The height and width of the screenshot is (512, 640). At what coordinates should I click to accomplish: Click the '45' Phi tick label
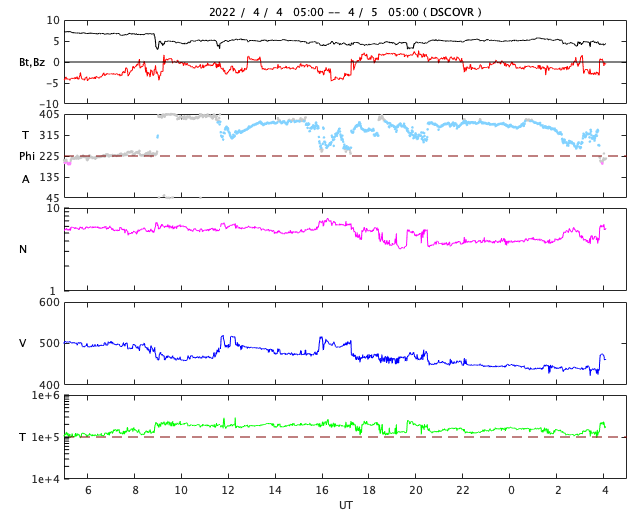pyautogui.click(x=53, y=198)
